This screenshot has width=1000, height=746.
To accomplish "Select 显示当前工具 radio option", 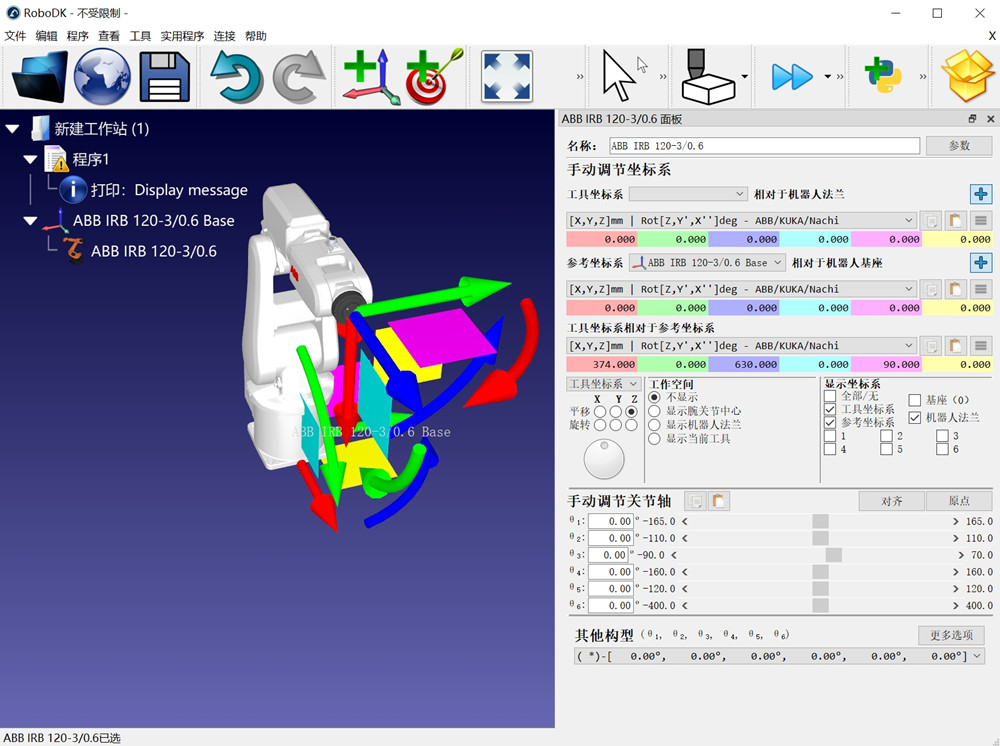I will point(654,439).
